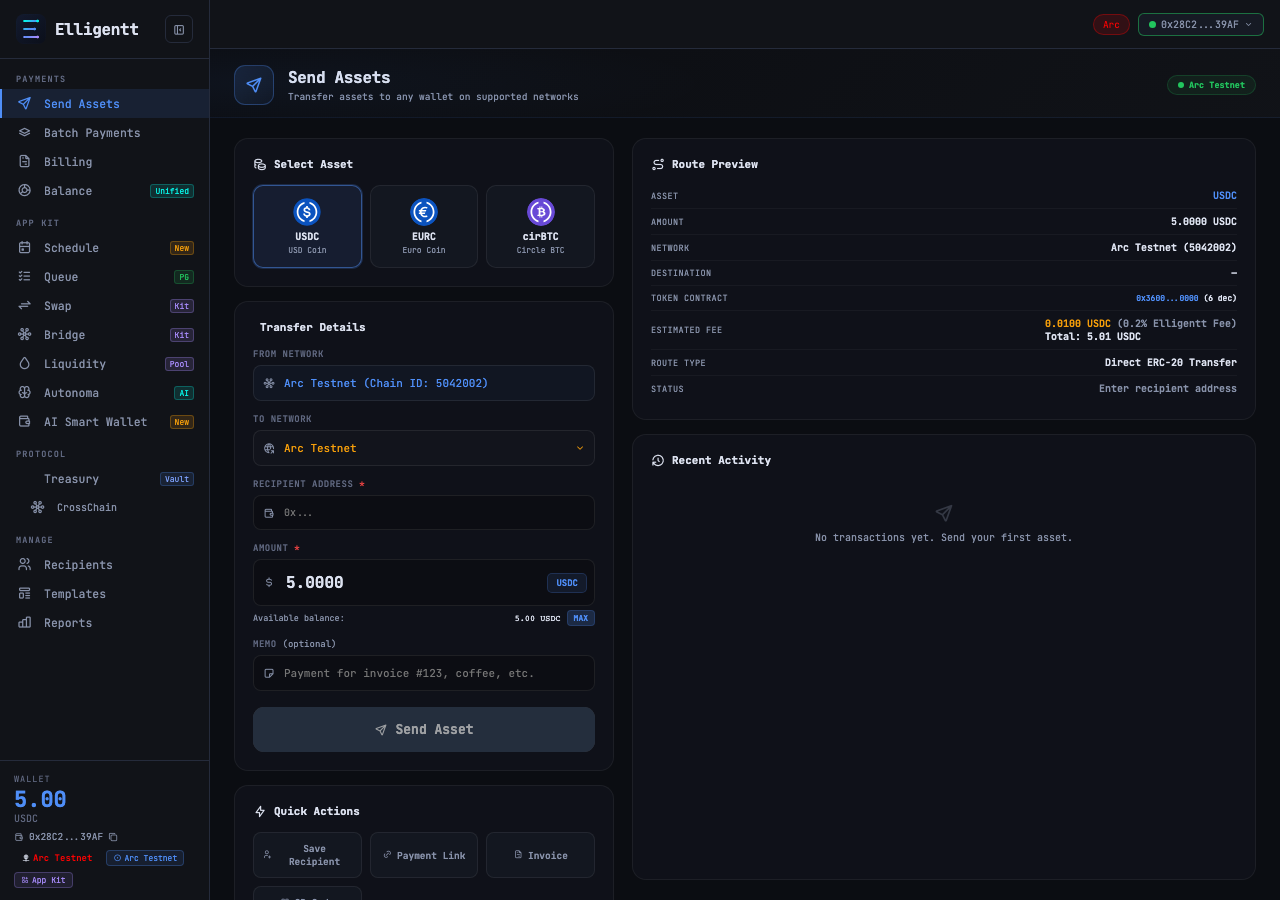The width and height of the screenshot is (1280, 900).
Task: Click the route icon next to Route Preview
Action: (x=658, y=164)
